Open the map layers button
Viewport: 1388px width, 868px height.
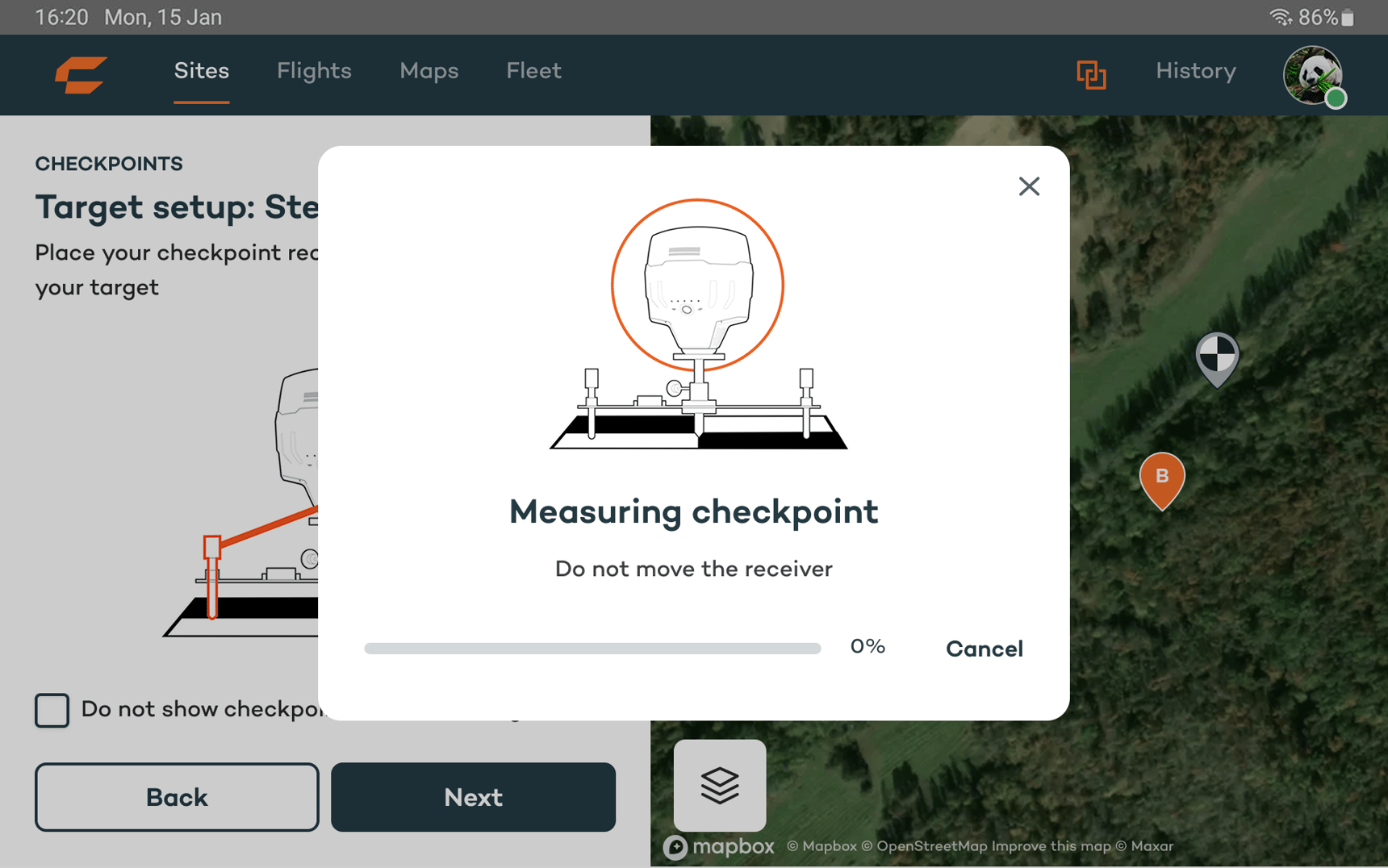720,785
